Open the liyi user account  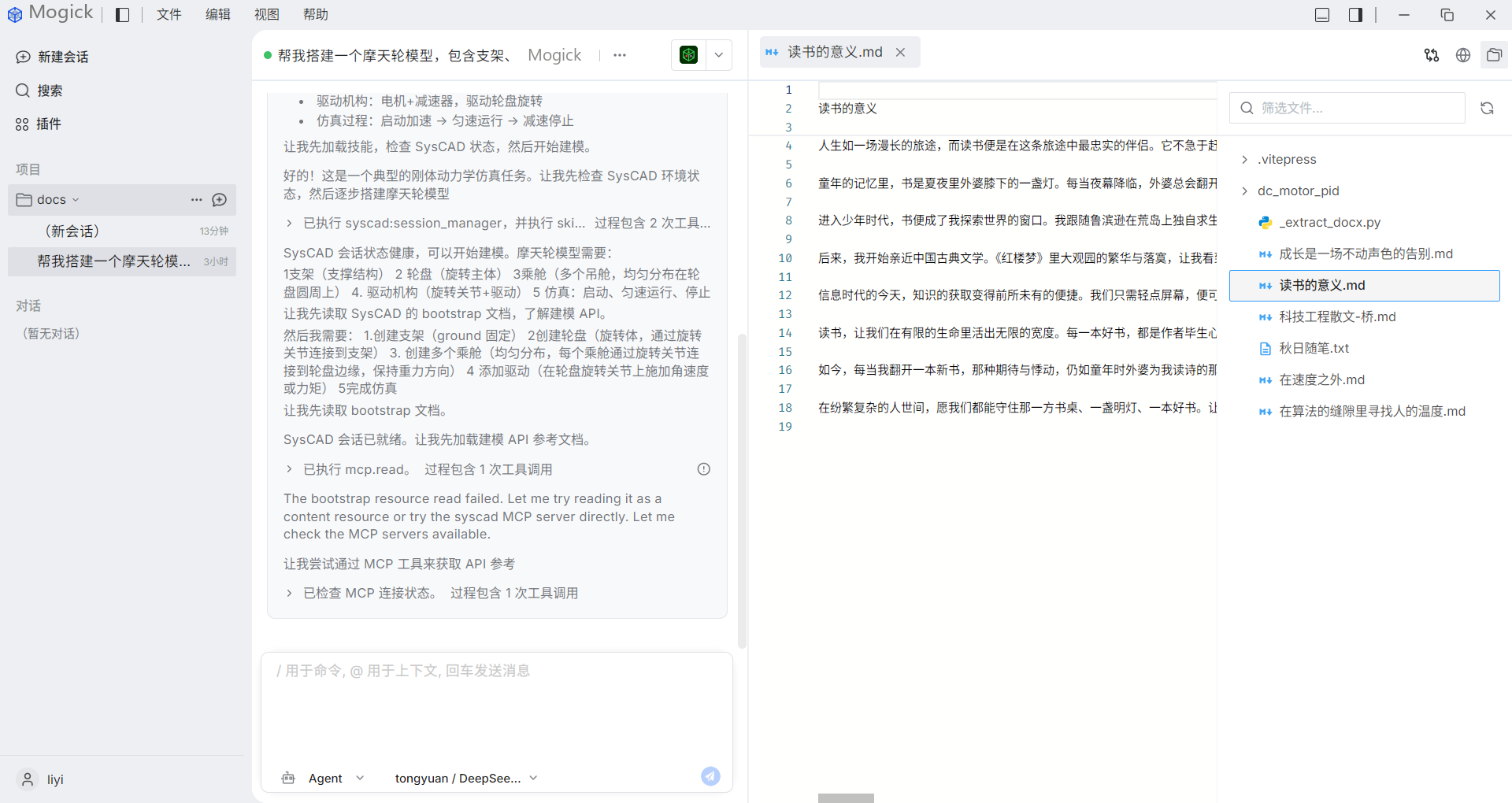[x=41, y=779]
